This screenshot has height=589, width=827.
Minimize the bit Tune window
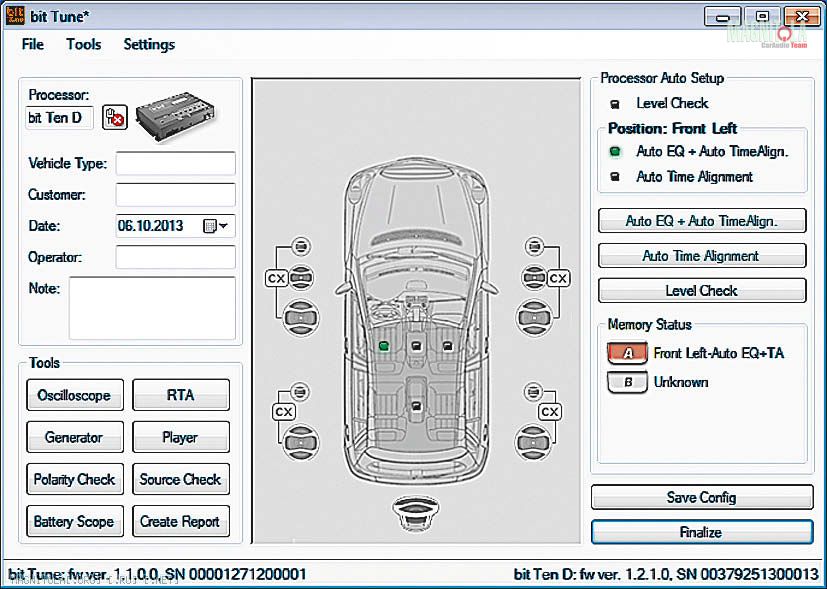pos(723,16)
